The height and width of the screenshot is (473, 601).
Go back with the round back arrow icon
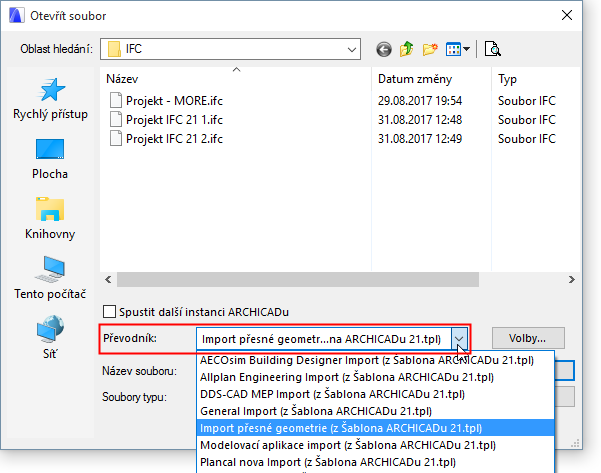click(x=384, y=49)
